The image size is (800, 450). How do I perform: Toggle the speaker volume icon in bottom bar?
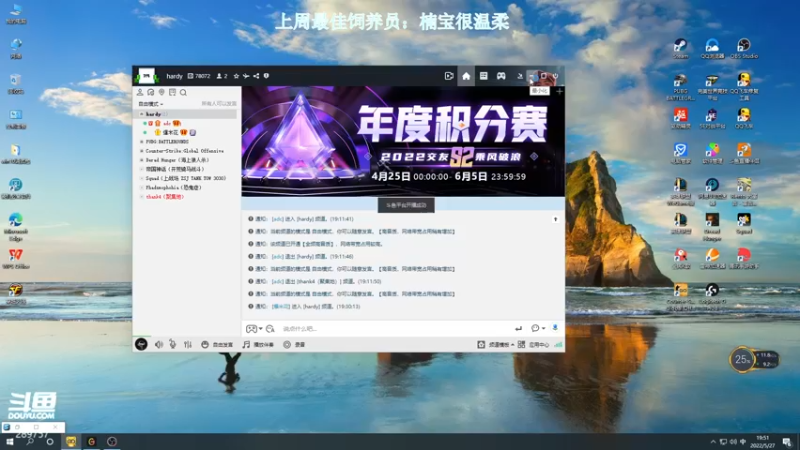click(x=159, y=345)
